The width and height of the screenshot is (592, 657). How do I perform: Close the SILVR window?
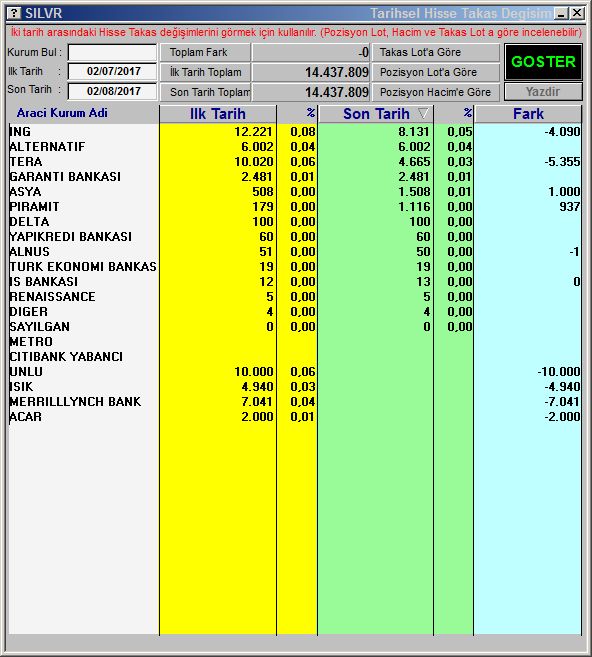point(577,13)
